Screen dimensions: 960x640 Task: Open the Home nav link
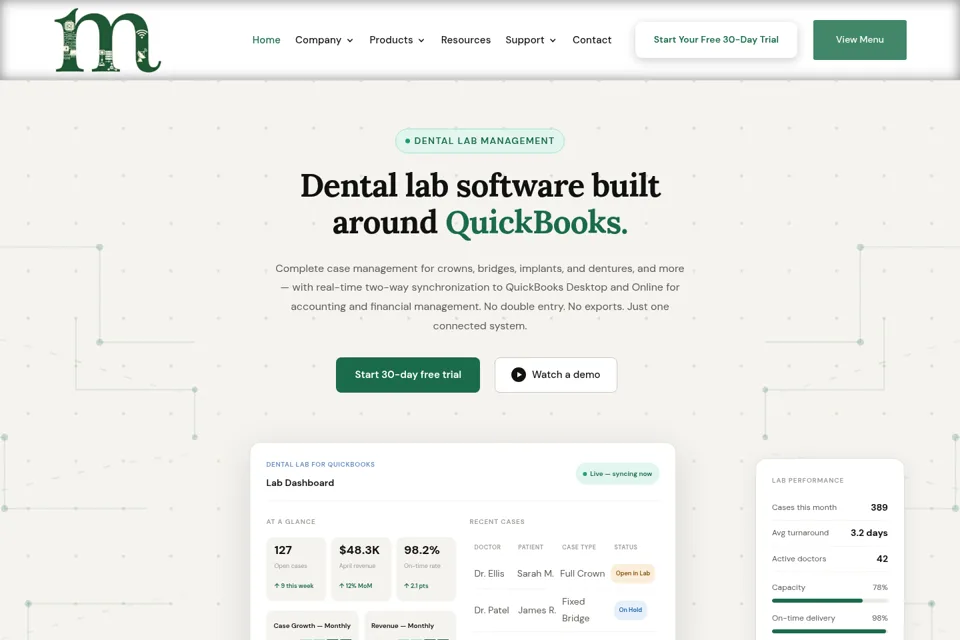(x=266, y=40)
